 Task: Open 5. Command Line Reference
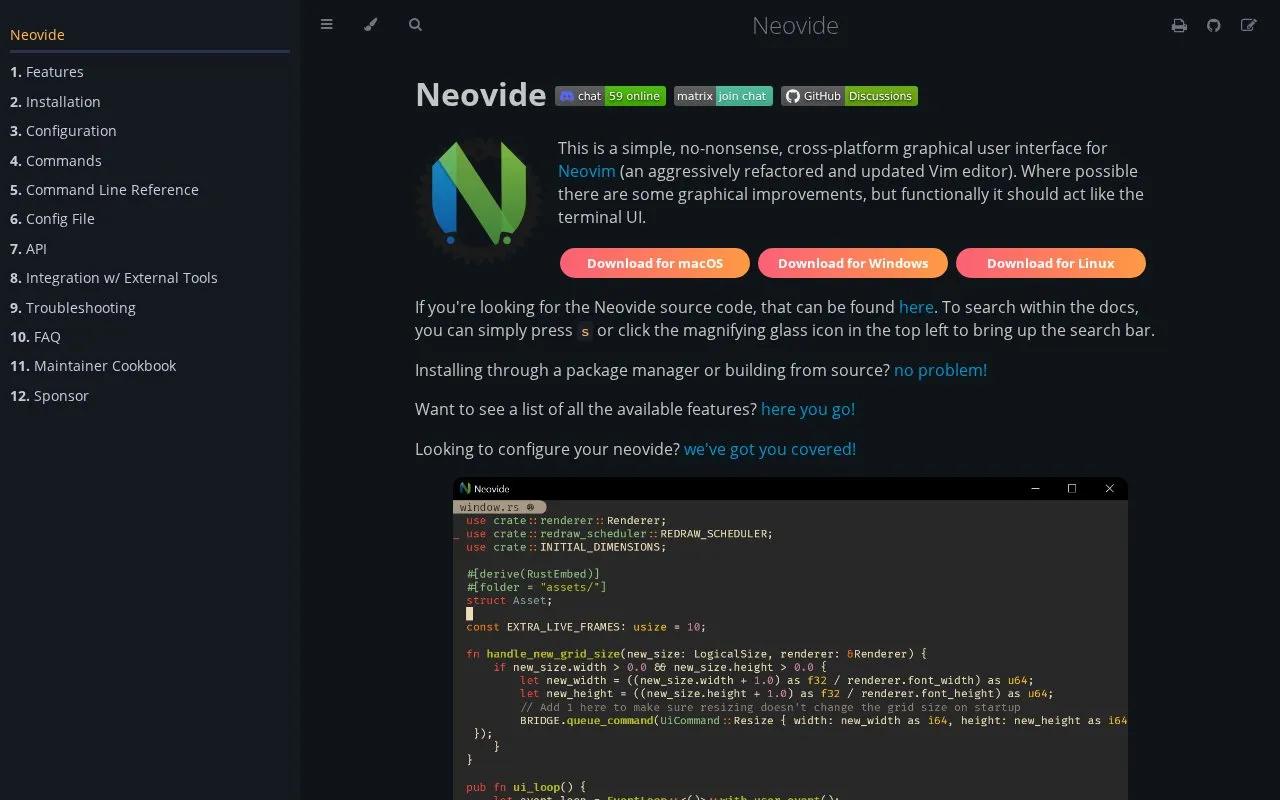(104, 190)
